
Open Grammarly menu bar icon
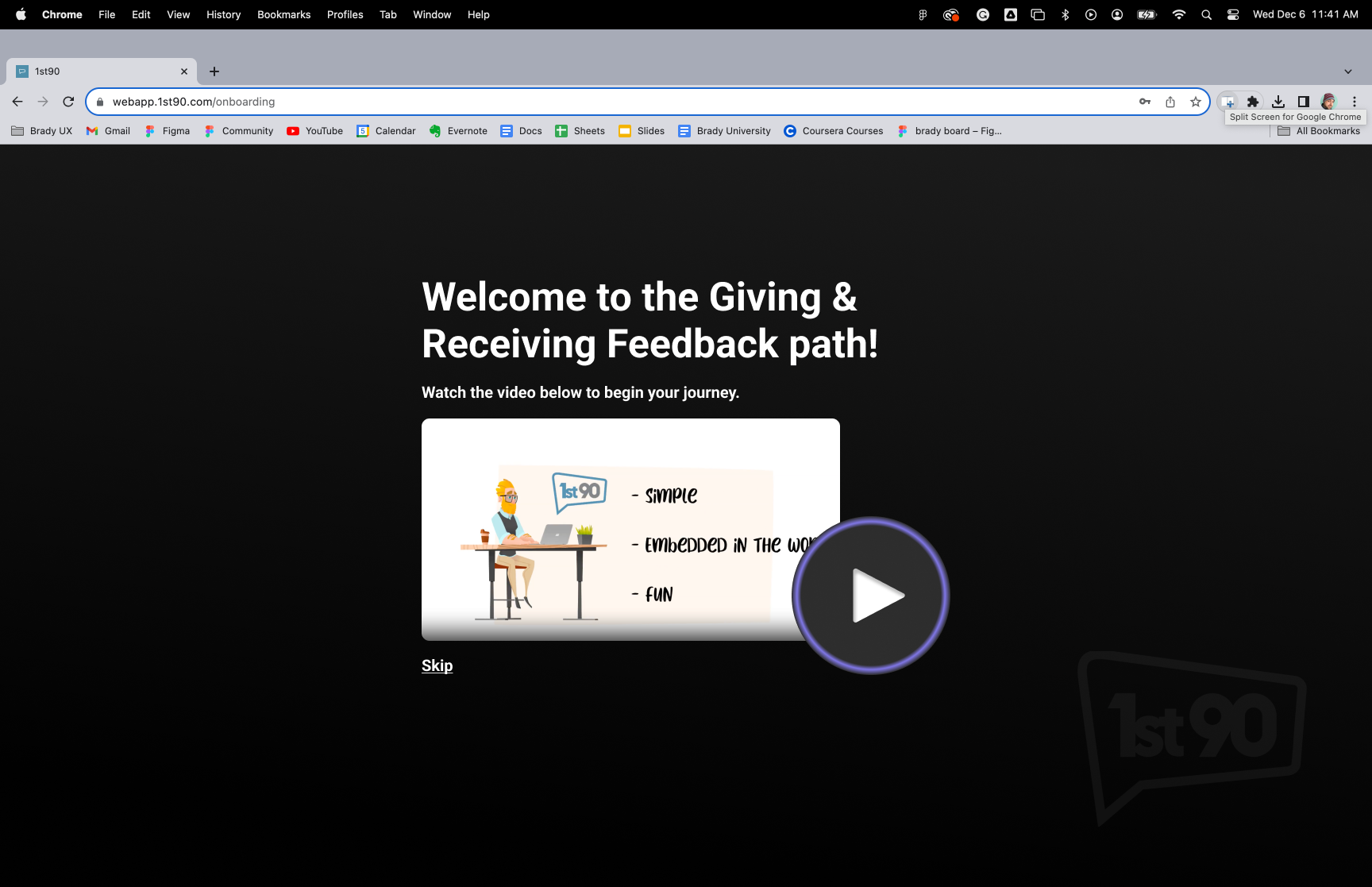[983, 14]
